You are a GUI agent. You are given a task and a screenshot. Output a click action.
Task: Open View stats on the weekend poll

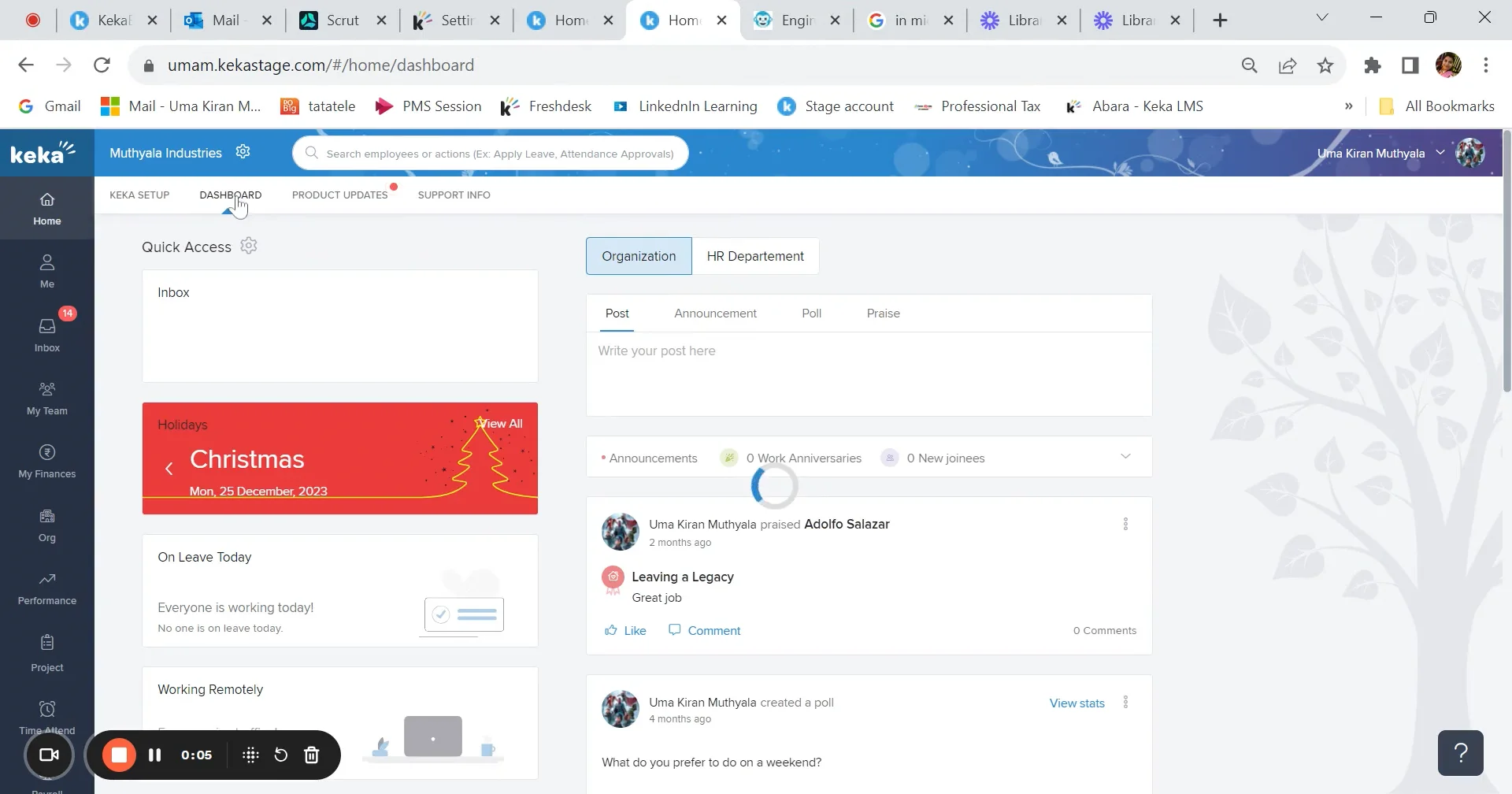point(1077,702)
